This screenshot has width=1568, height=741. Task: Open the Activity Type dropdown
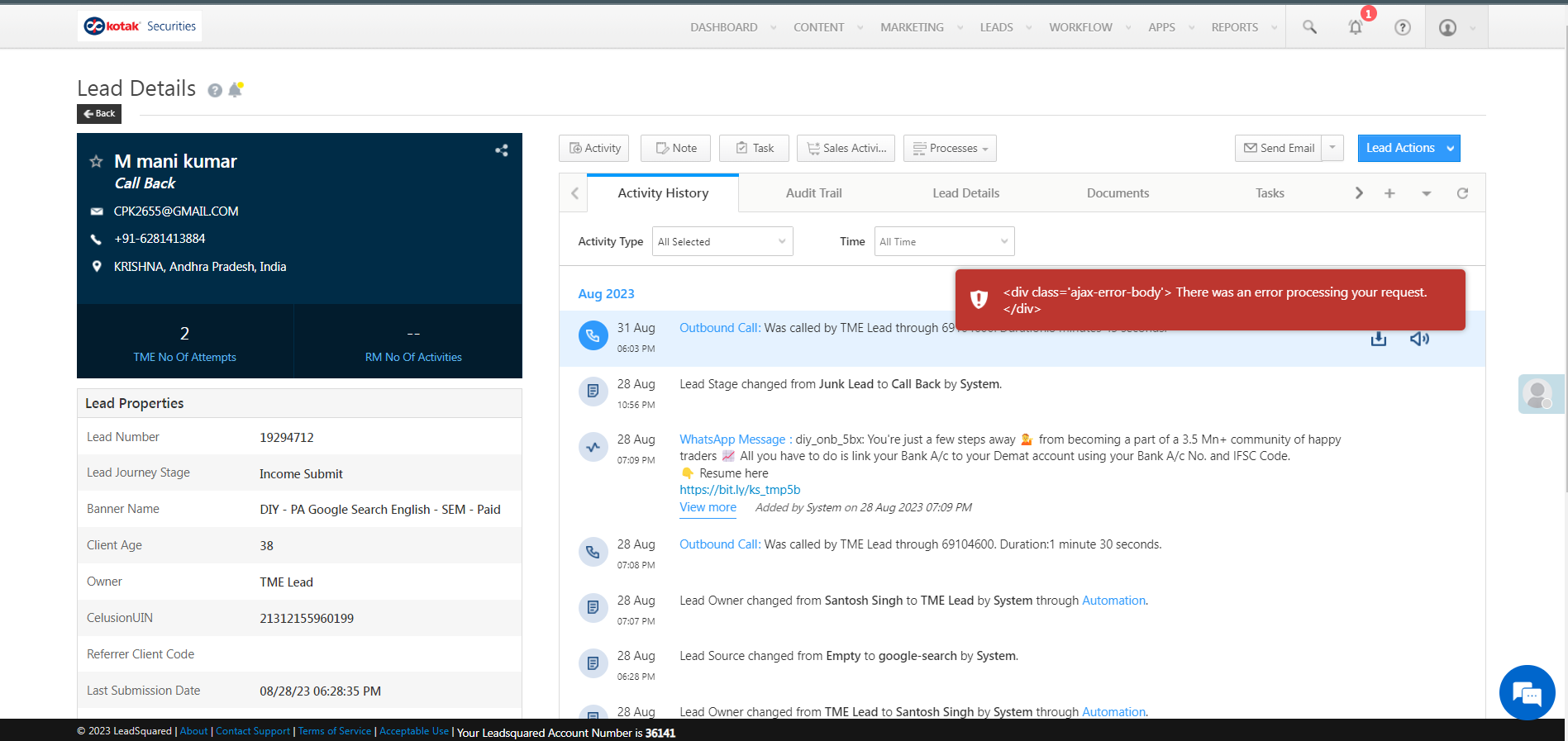722,241
